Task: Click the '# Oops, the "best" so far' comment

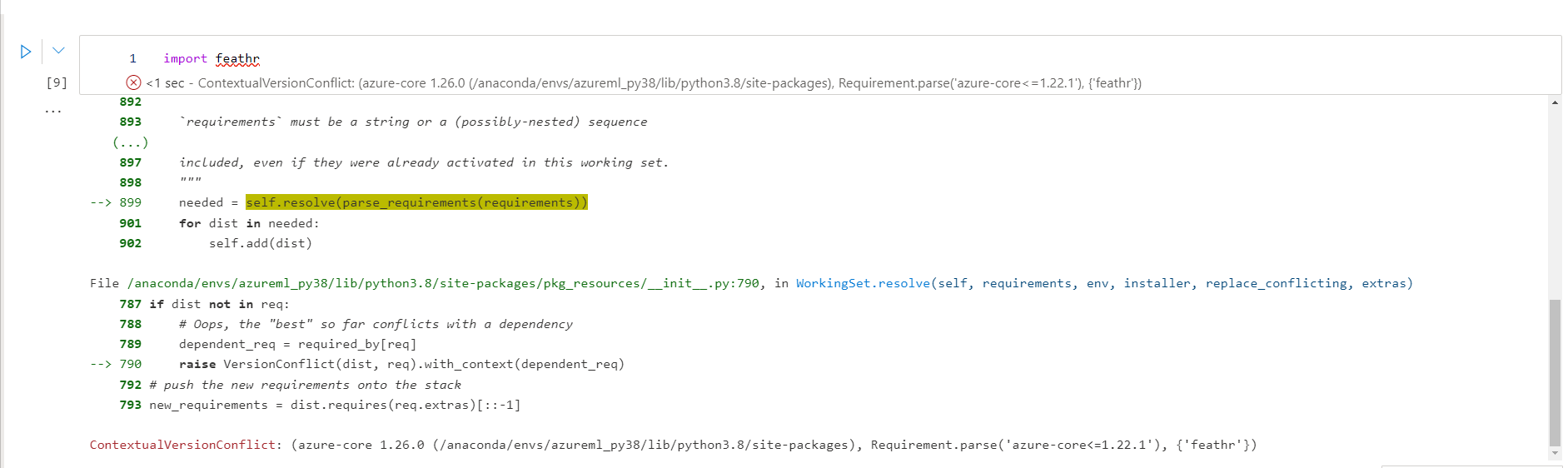Action: click(x=376, y=324)
